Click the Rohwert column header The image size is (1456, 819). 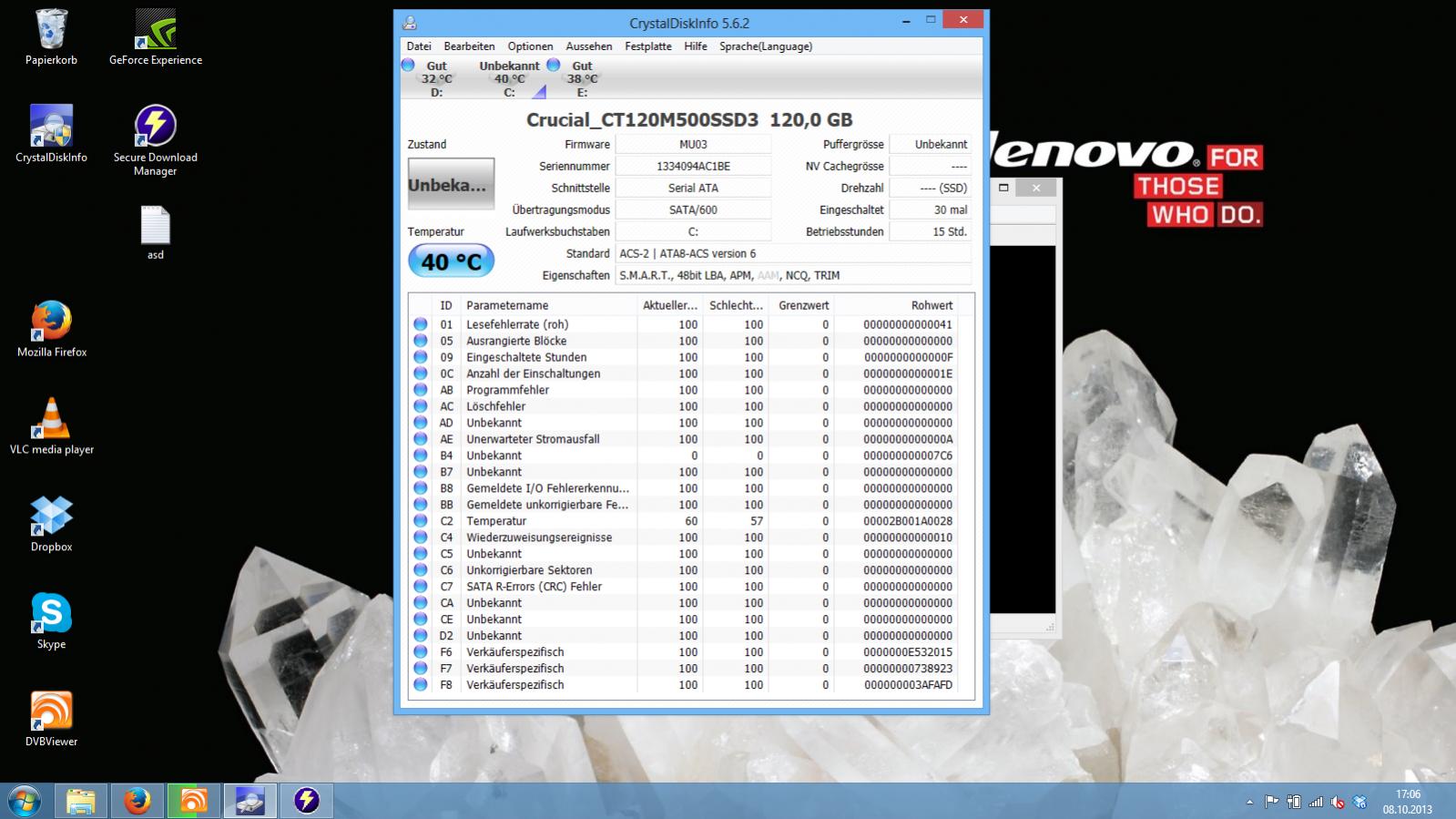[894, 305]
